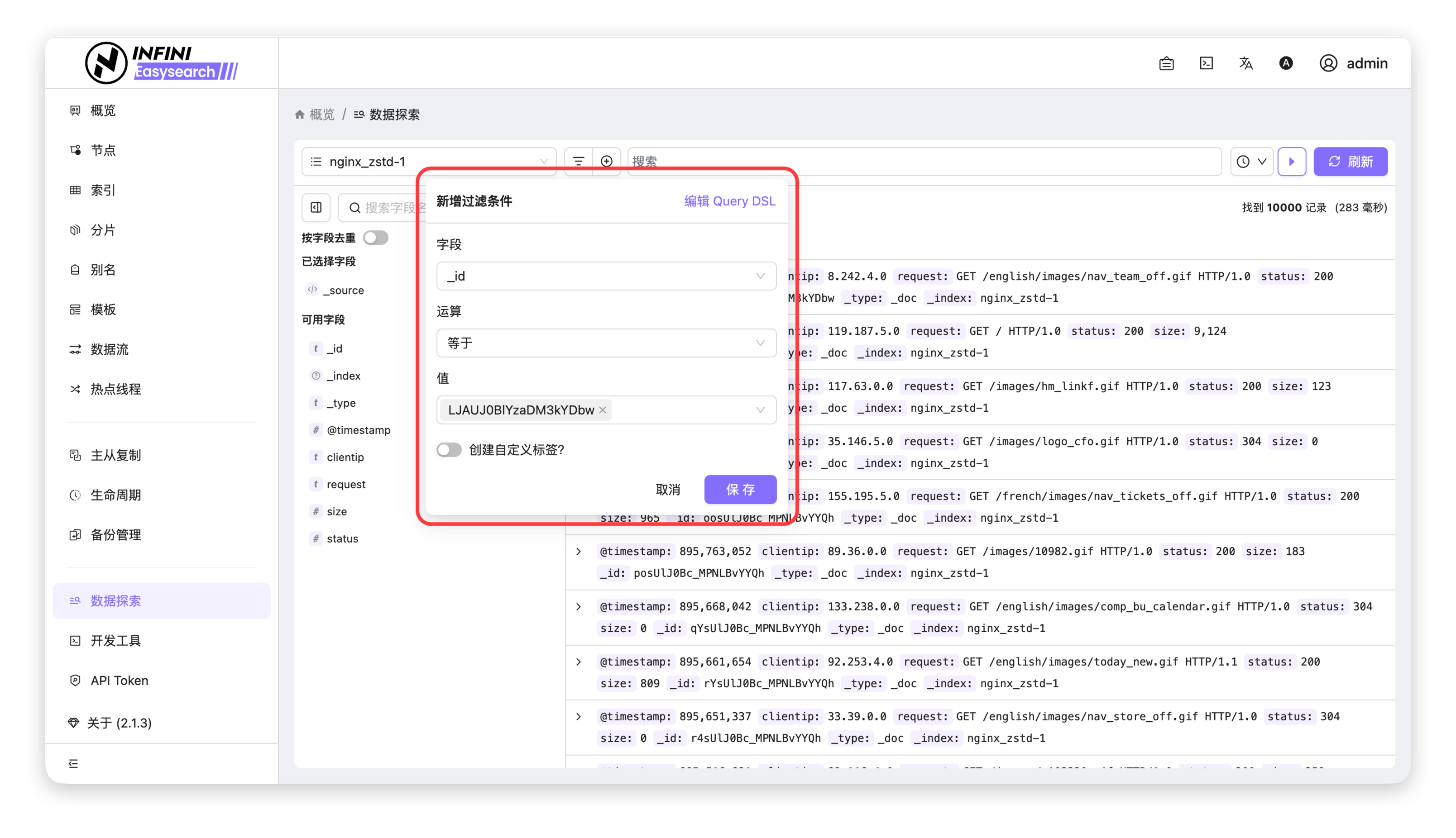
Task: Click the add filter plus icon
Action: 606,161
